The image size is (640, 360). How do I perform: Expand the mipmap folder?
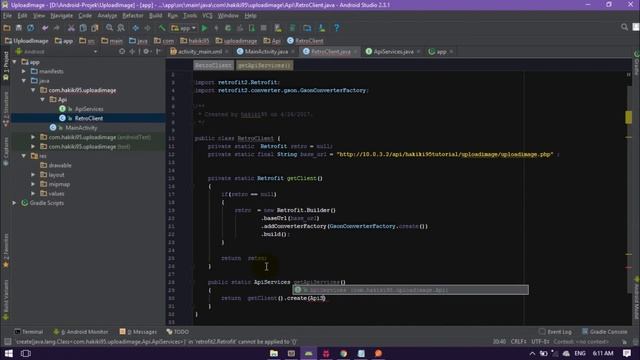[x=33, y=184]
